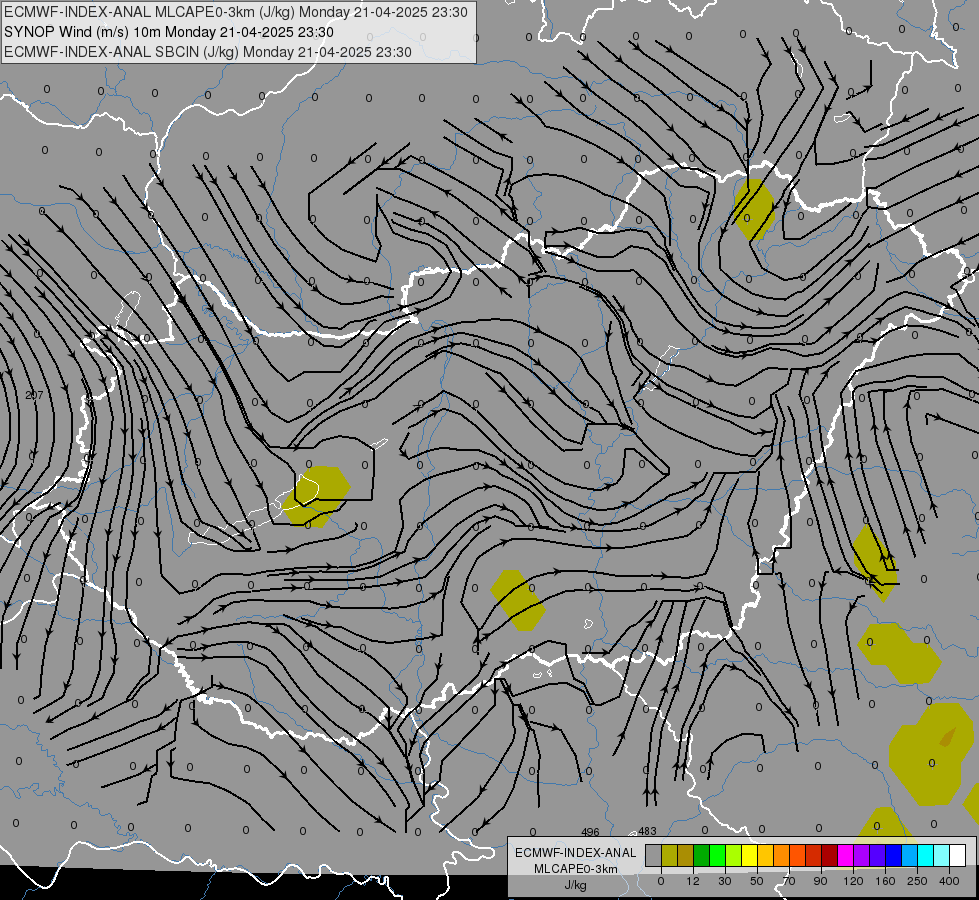
Task: Select the map value 496
Action: click(590, 832)
